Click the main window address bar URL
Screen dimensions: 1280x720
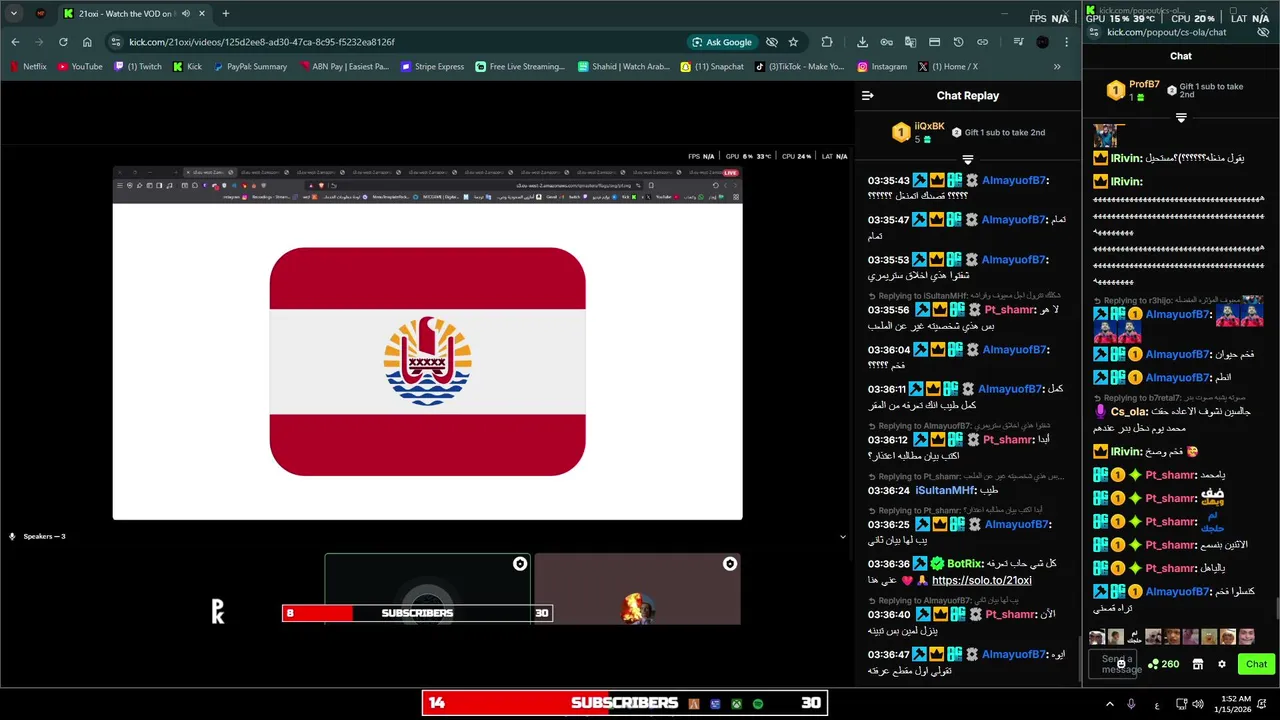point(262,42)
